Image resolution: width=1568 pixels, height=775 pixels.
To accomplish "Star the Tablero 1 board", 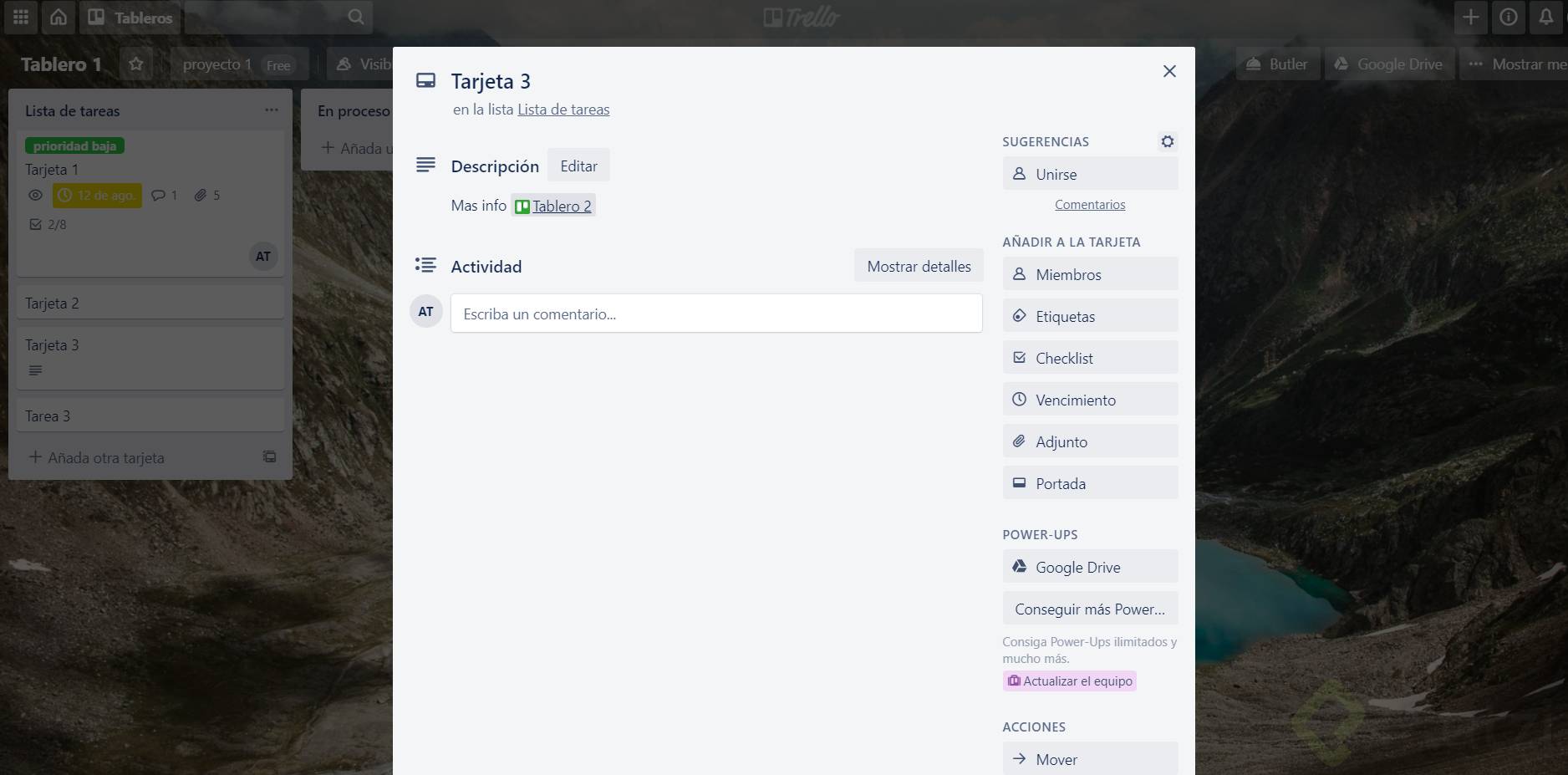I will point(136,64).
